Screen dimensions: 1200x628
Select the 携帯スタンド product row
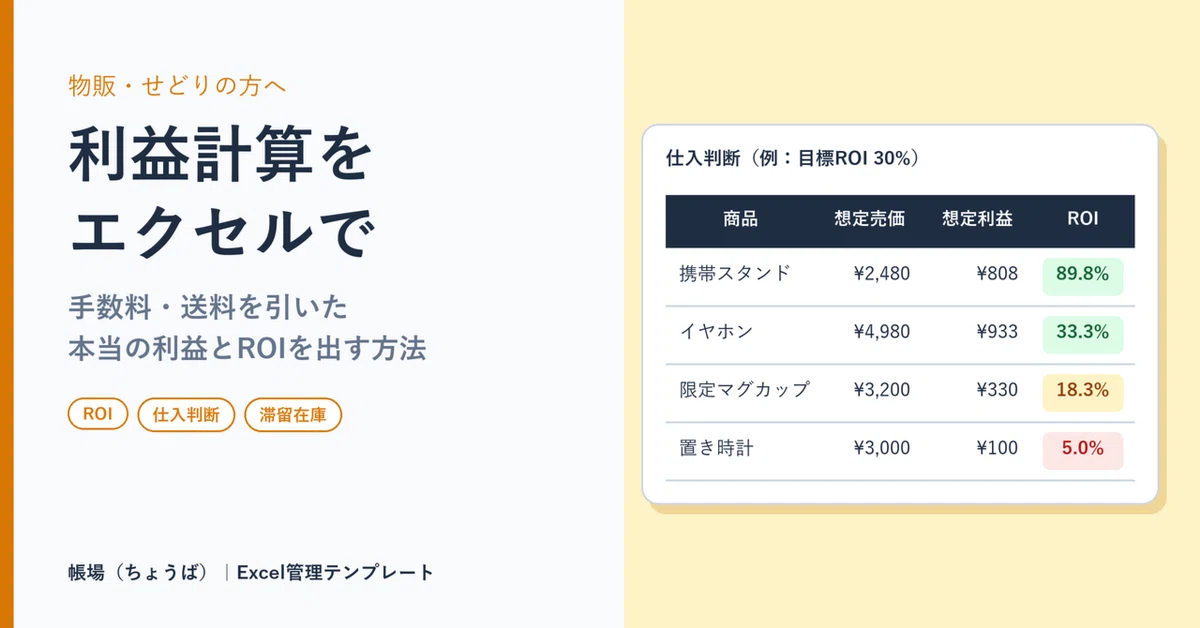(x=900, y=277)
